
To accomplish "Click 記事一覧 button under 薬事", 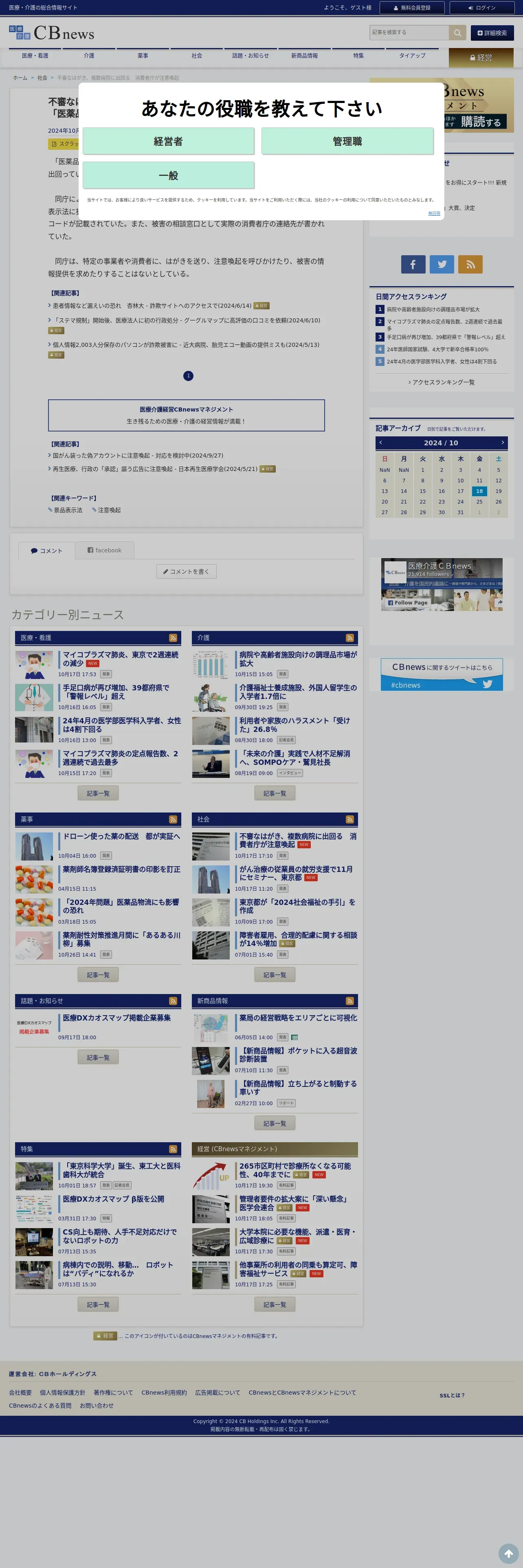I will (98, 975).
